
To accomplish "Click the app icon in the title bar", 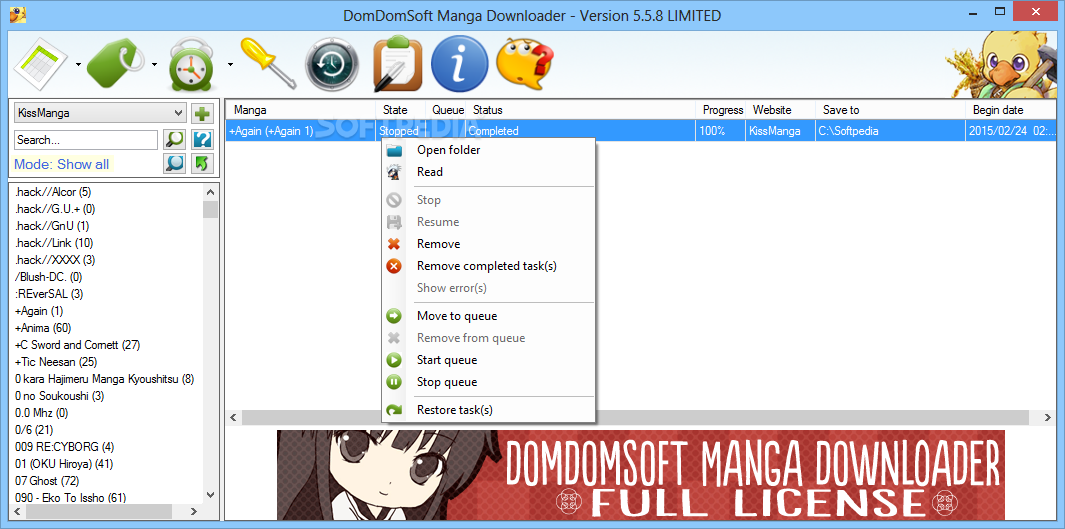I will (x=17, y=14).
